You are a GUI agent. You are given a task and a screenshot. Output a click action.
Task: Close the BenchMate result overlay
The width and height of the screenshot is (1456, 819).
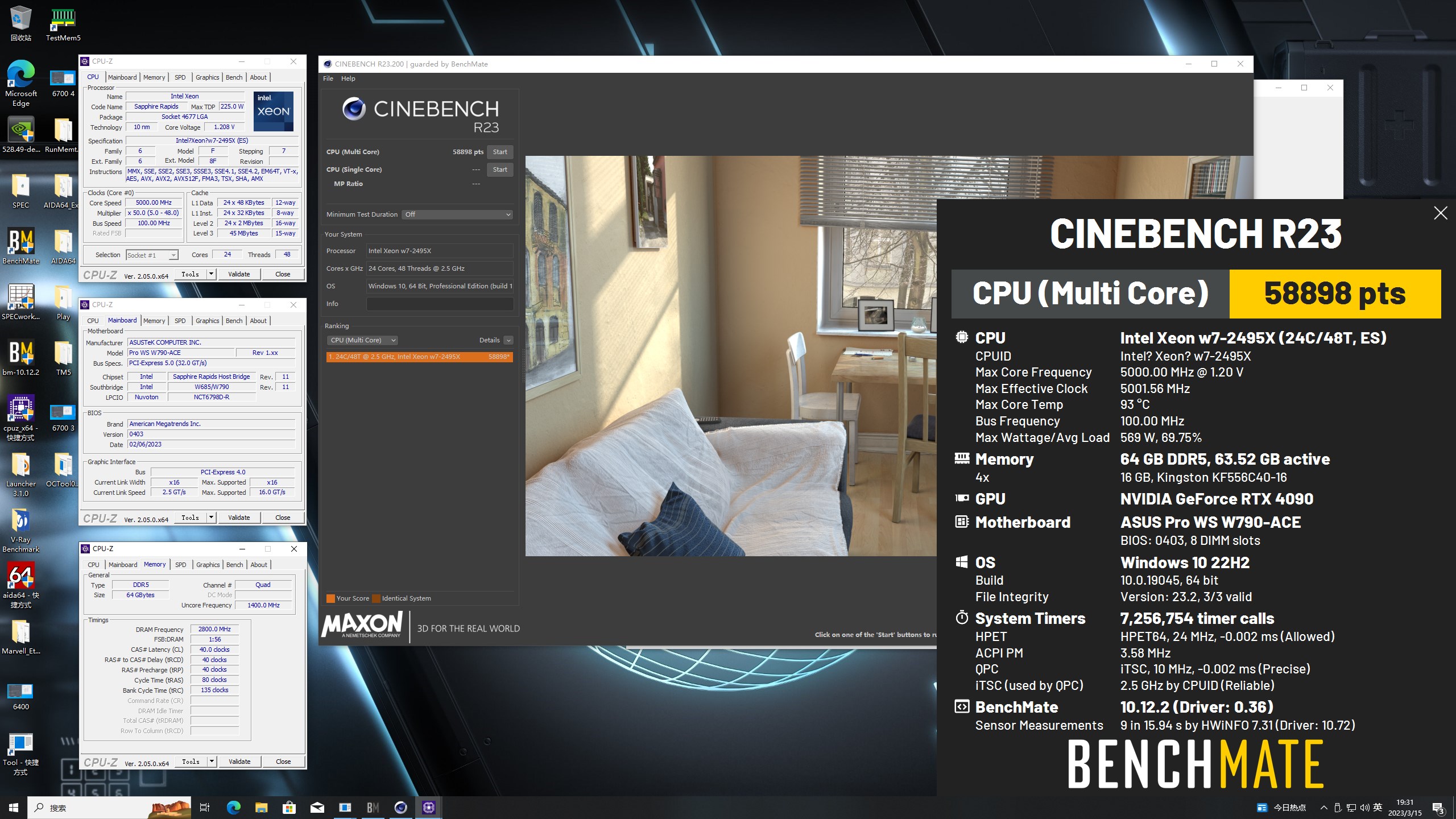[1441, 213]
